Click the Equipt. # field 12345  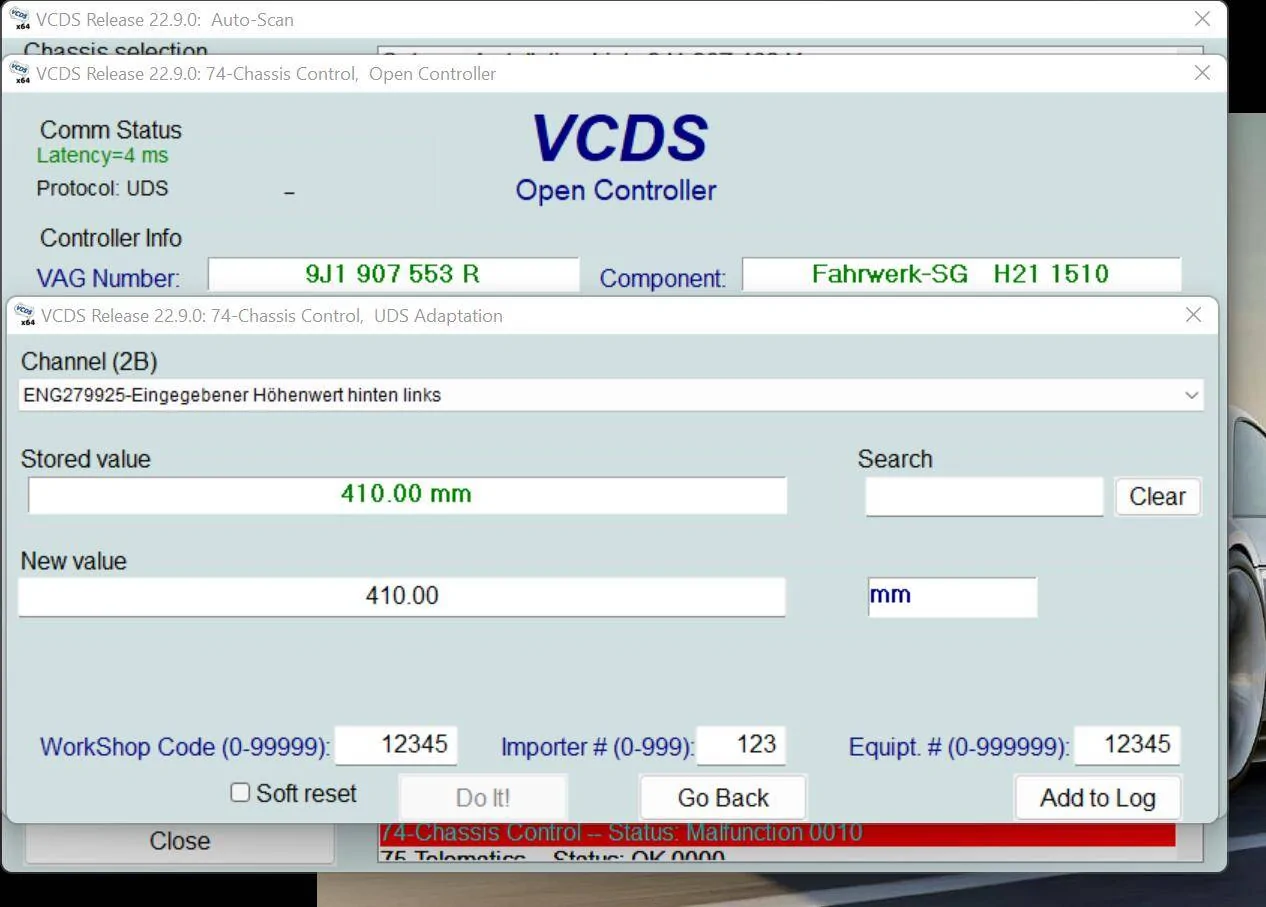tap(1127, 745)
